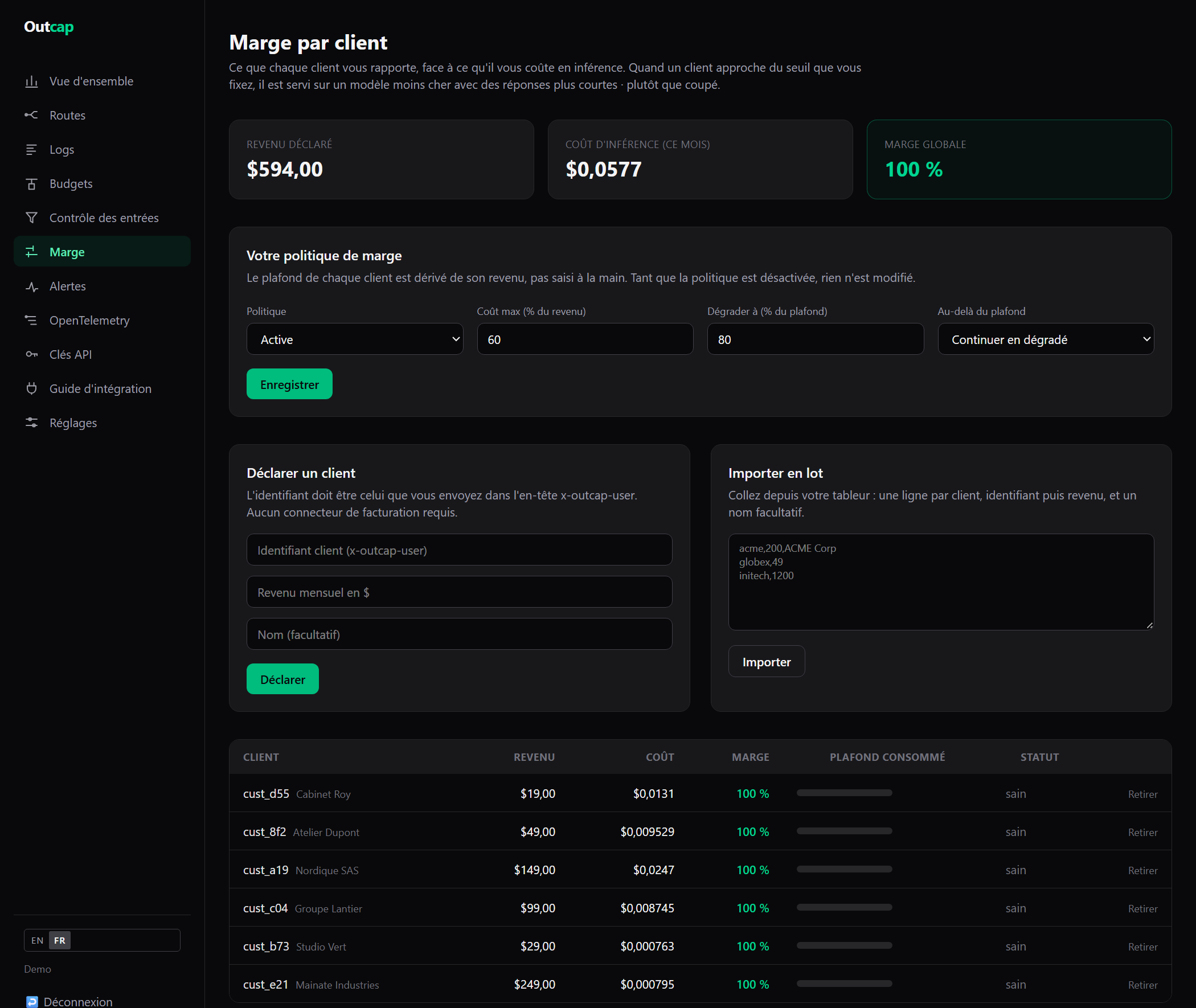
Task: Click the Budgets icon in sidebar
Action: pyautogui.click(x=31, y=184)
